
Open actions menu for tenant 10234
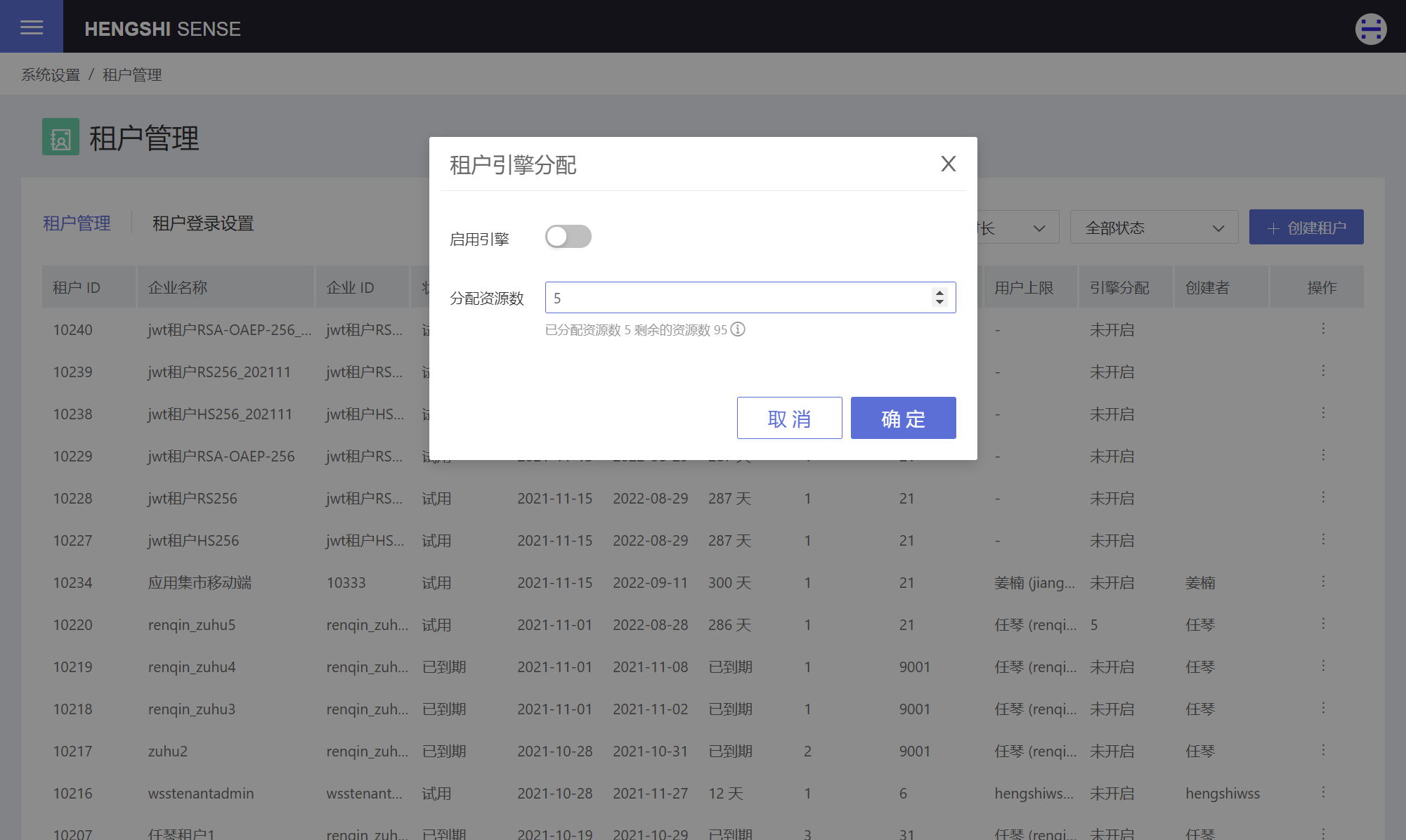(x=1323, y=582)
